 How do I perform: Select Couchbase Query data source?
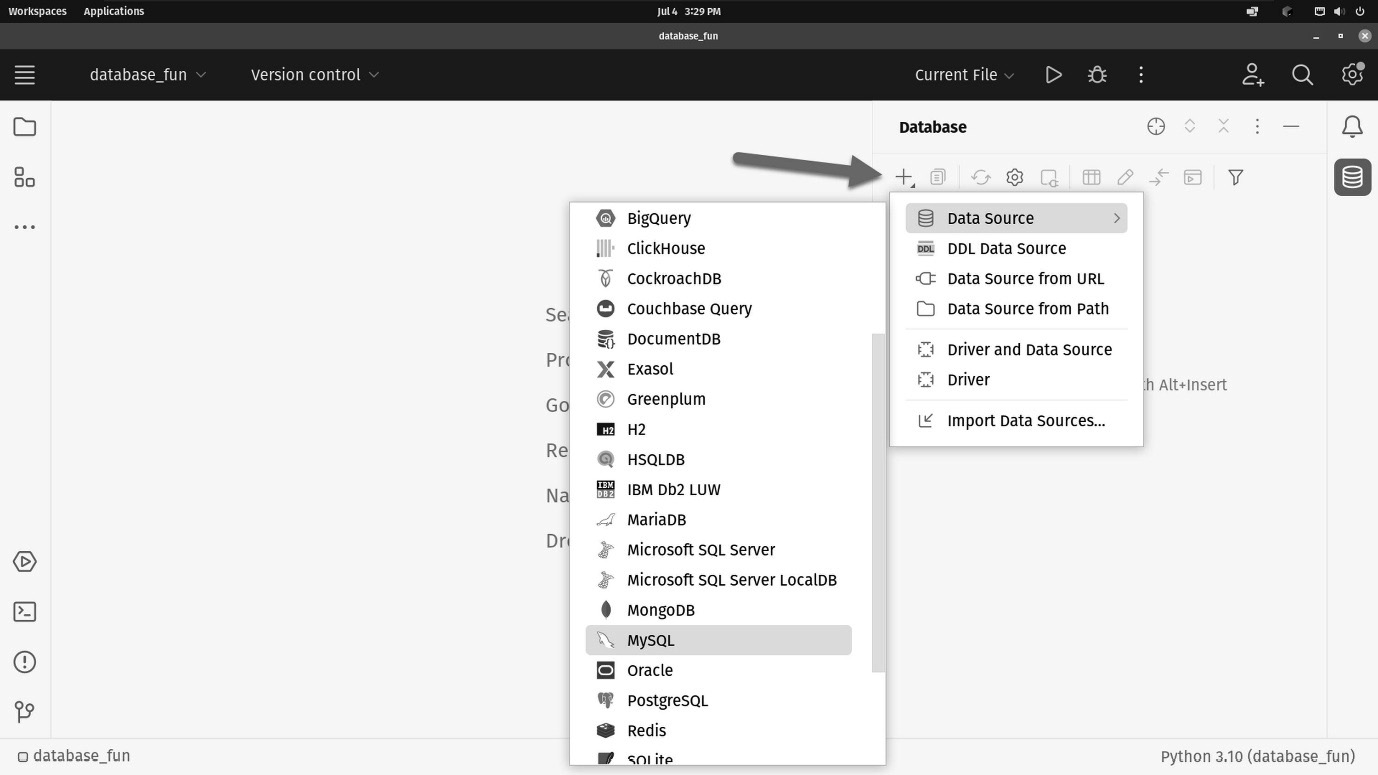(x=719, y=308)
